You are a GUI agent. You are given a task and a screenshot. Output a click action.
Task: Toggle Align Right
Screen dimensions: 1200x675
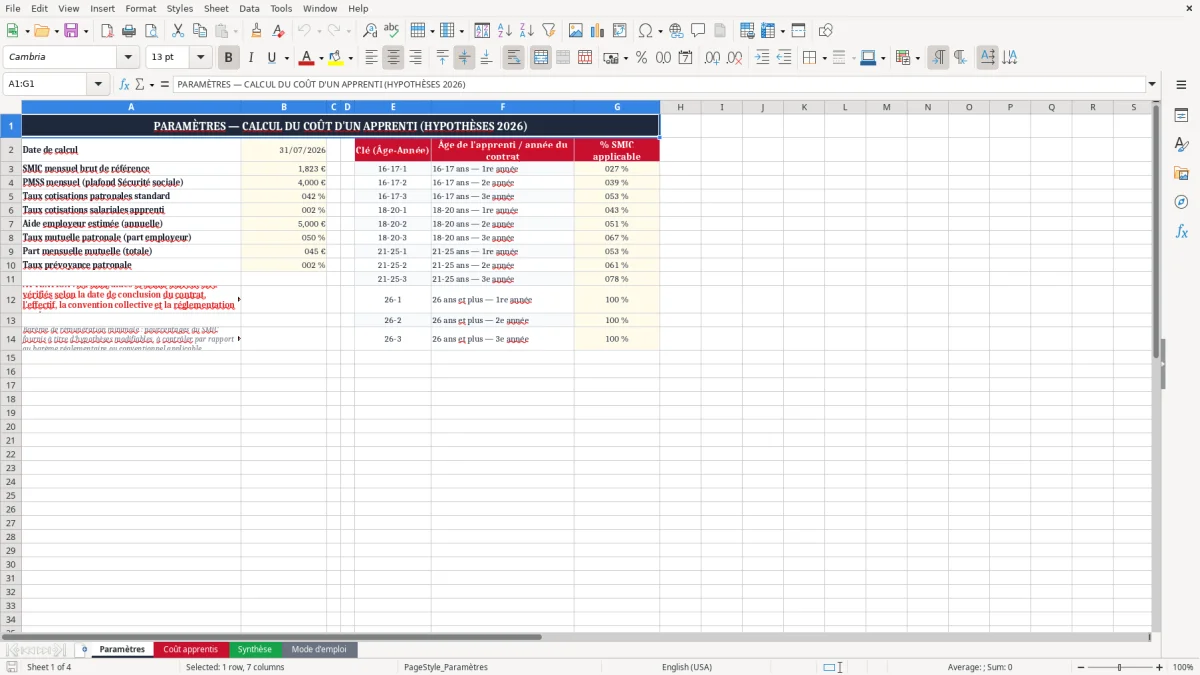(x=415, y=58)
